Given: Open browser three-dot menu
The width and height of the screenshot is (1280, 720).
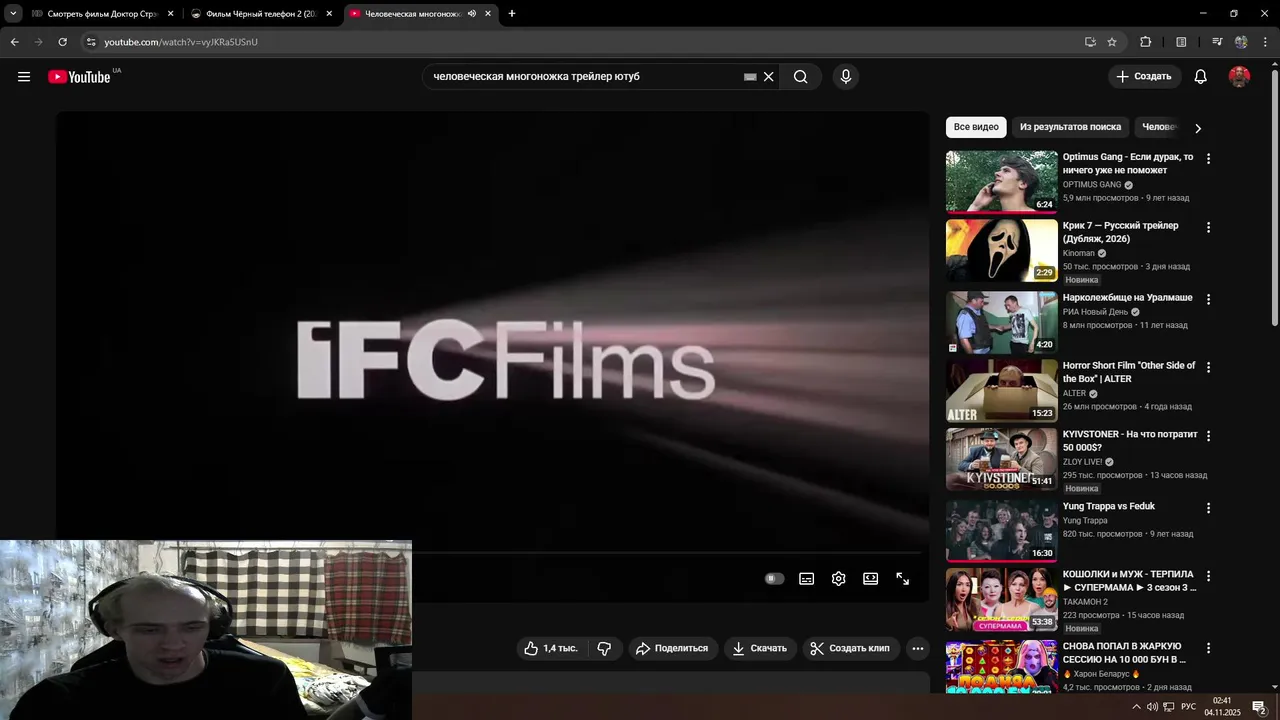Looking at the screenshot, I should (x=1266, y=42).
